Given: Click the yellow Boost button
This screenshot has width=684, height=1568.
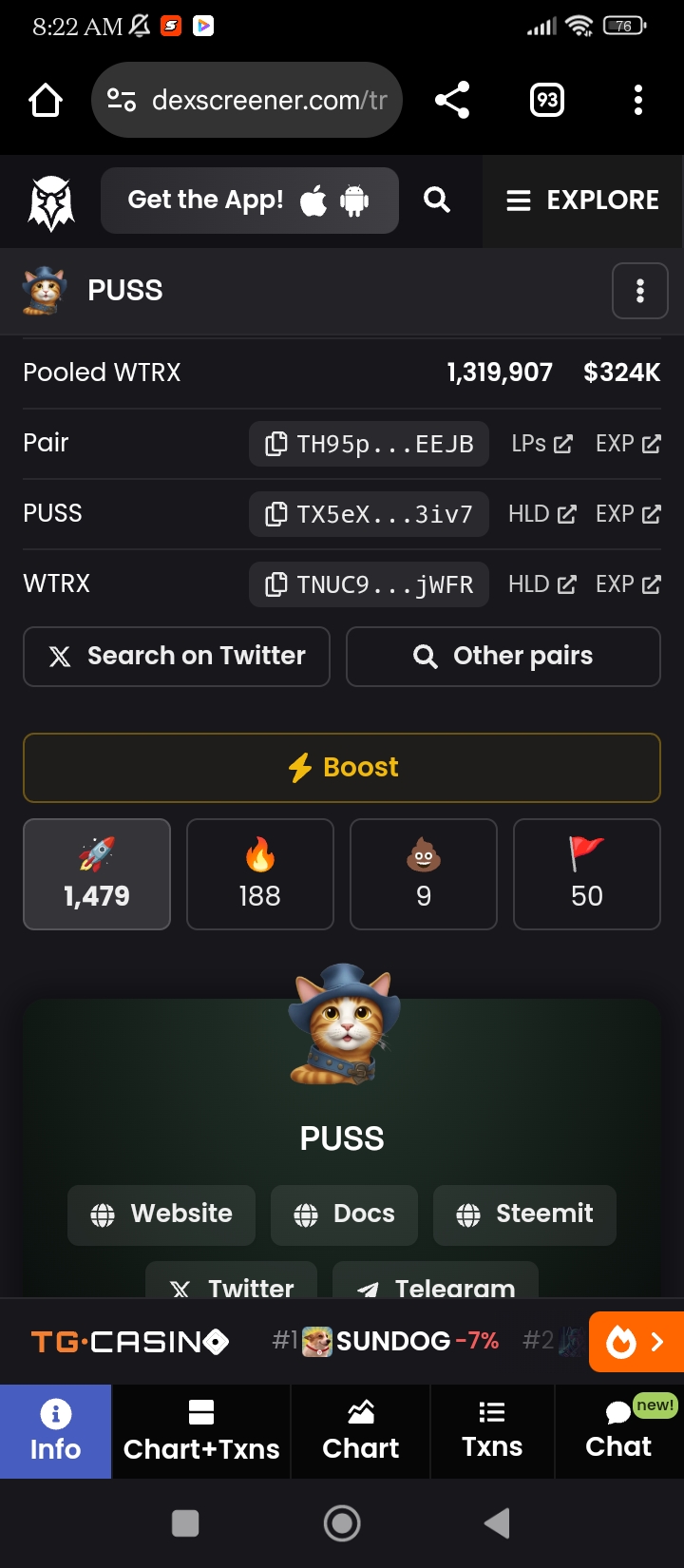Looking at the screenshot, I should coord(342,768).
